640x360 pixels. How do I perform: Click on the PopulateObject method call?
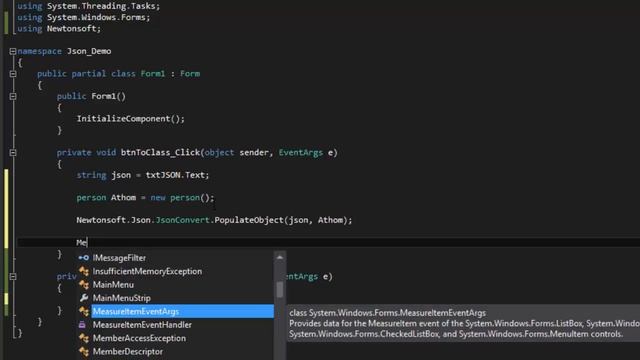[249, 220]
